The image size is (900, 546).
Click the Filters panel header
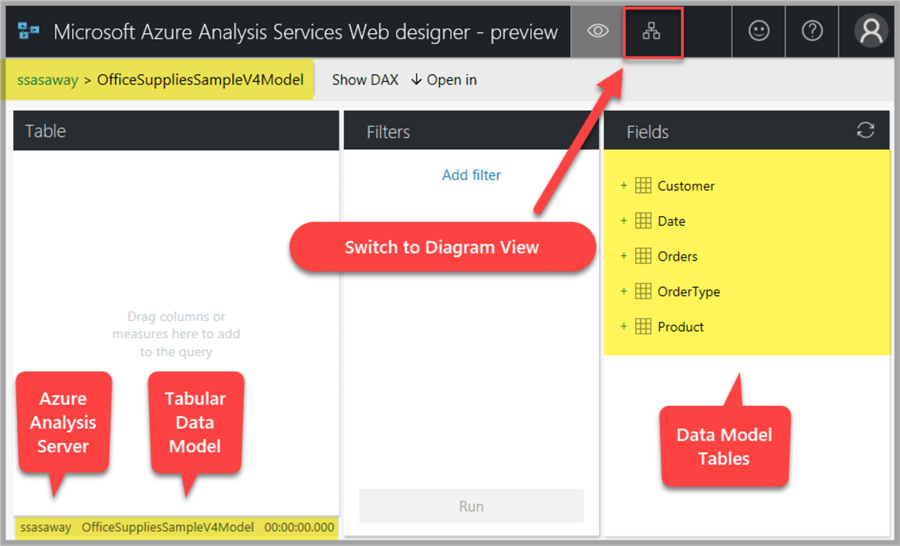pyautogui.click(x=471, y=131)
